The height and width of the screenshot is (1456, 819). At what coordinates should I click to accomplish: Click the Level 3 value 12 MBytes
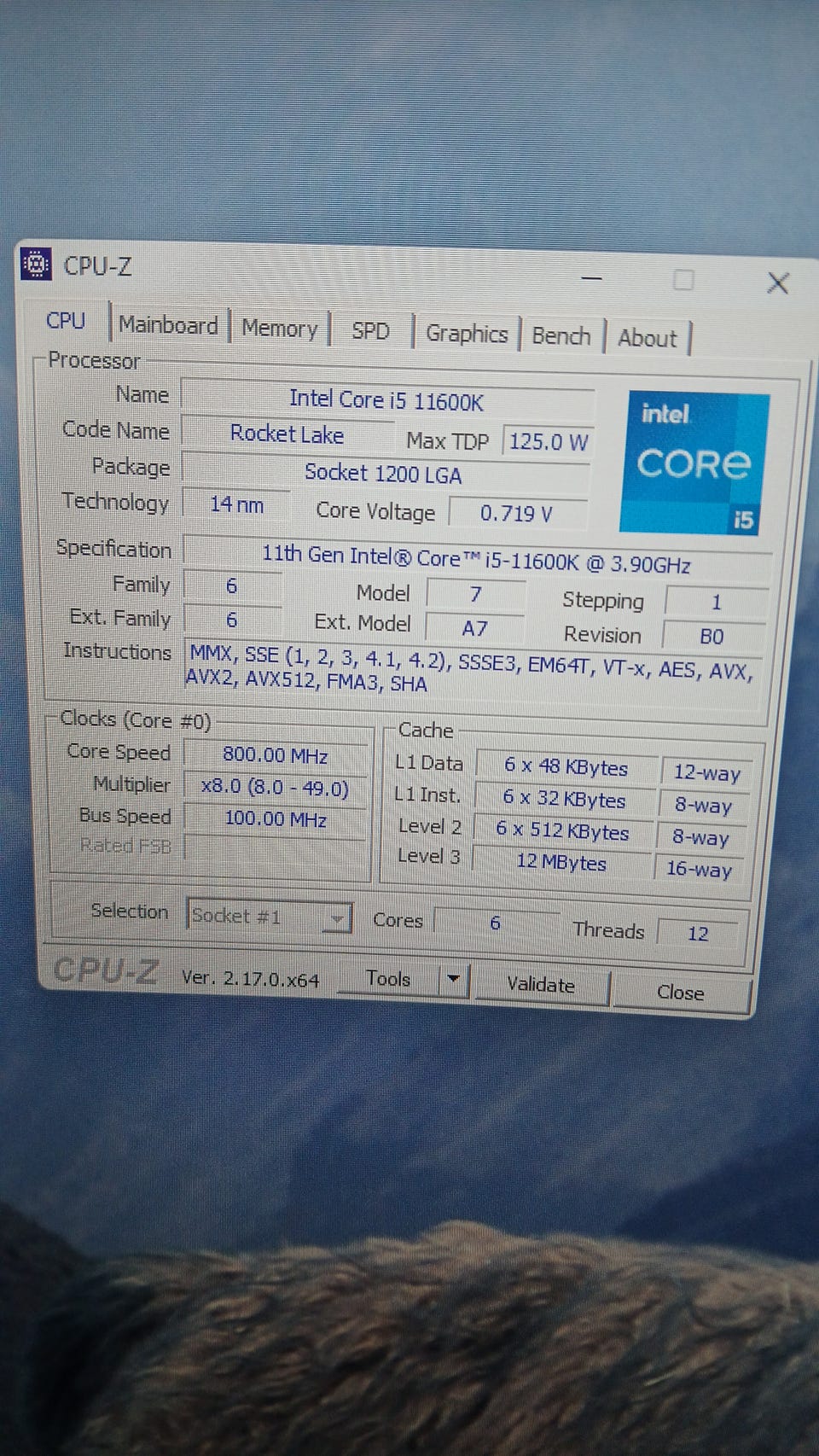click(x=561, y=862)
